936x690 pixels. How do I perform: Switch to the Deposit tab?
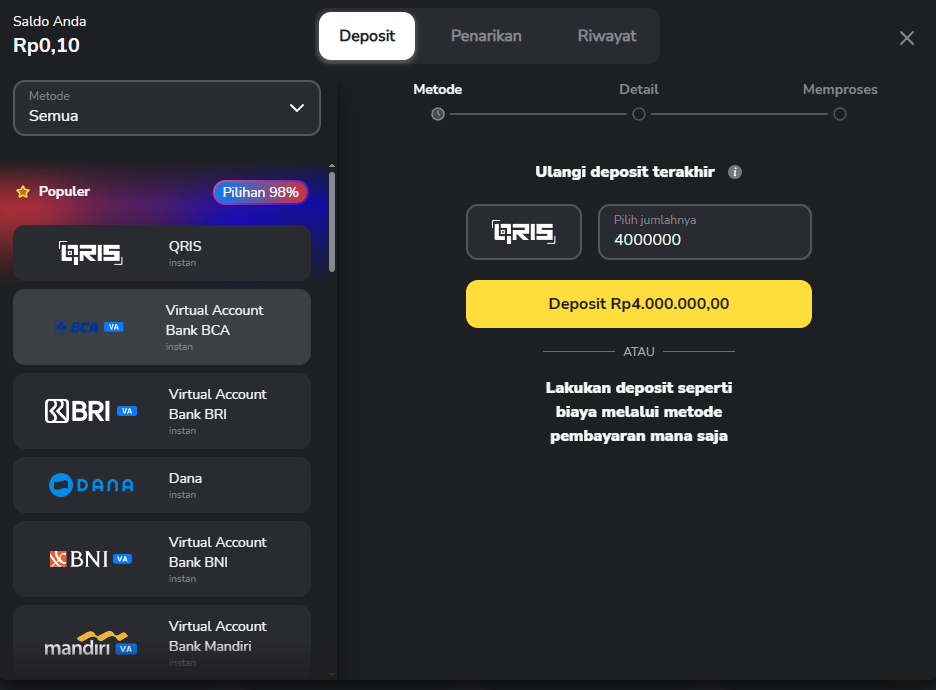367,36
